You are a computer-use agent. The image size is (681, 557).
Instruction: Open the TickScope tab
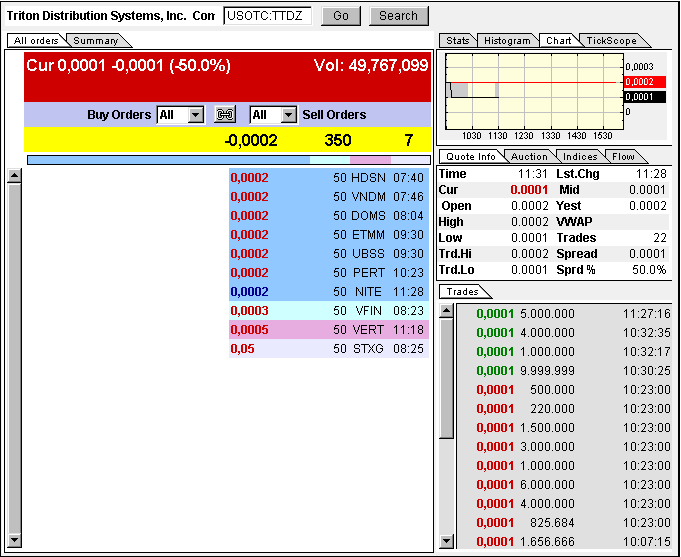pos(610,41)
